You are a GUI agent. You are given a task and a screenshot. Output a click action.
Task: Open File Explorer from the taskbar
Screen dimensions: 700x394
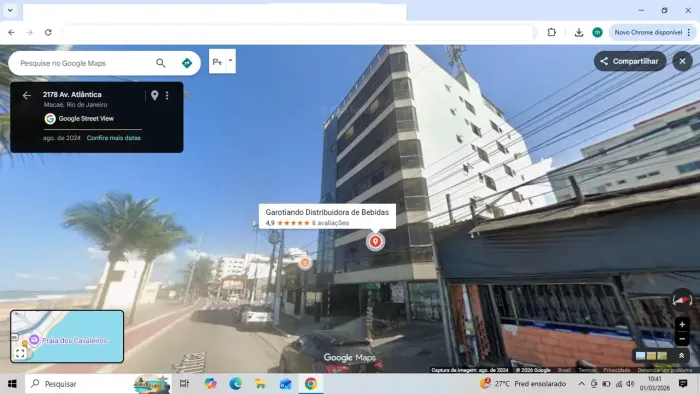pyautogui.click(x=260, y=383)
